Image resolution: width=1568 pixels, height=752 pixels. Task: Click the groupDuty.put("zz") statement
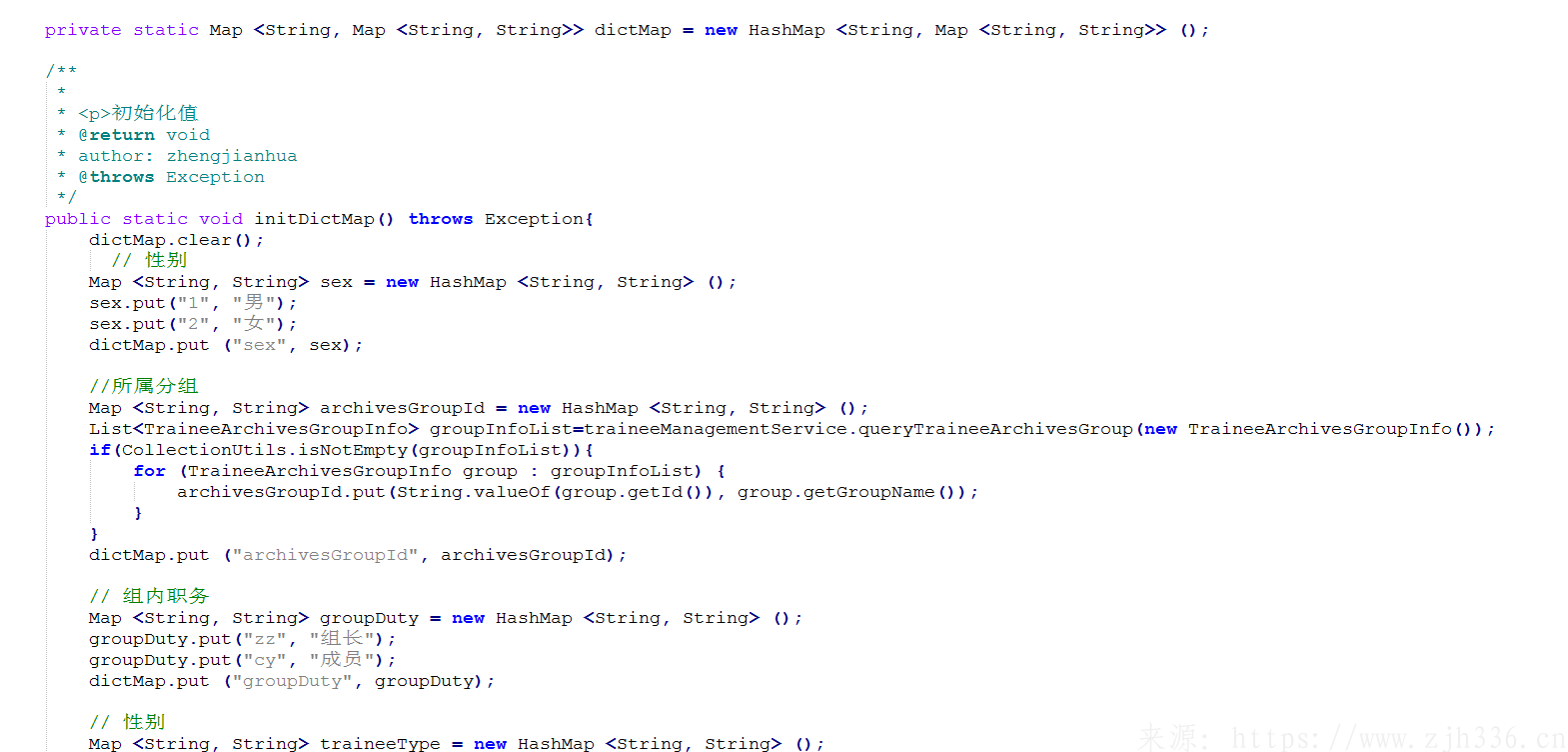pyautogui.click(x=242, y=639)
